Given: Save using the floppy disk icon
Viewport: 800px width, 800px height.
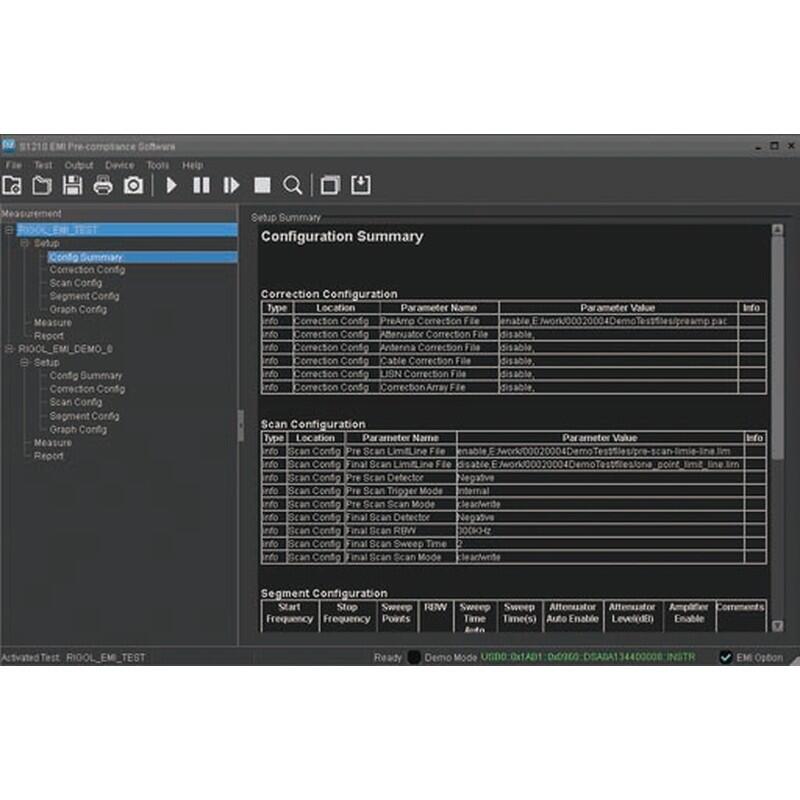Looking at the screenshot, I should 72,185.
